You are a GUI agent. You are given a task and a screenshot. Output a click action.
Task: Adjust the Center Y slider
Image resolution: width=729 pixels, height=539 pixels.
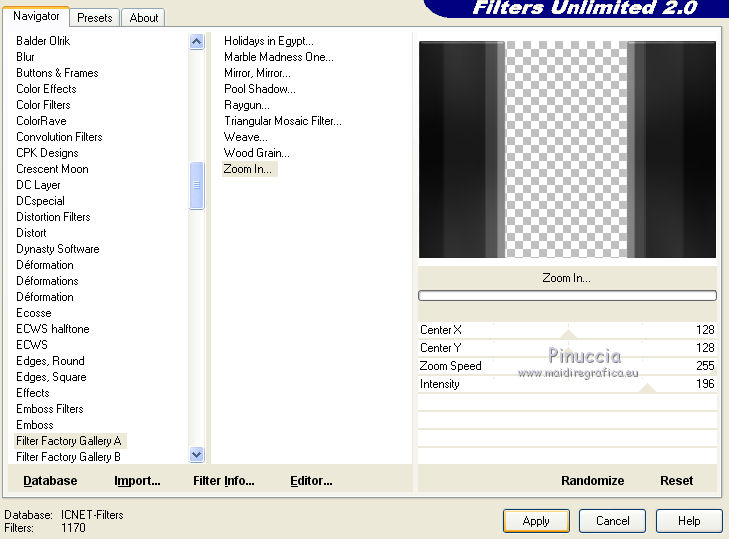coord(567,348)
